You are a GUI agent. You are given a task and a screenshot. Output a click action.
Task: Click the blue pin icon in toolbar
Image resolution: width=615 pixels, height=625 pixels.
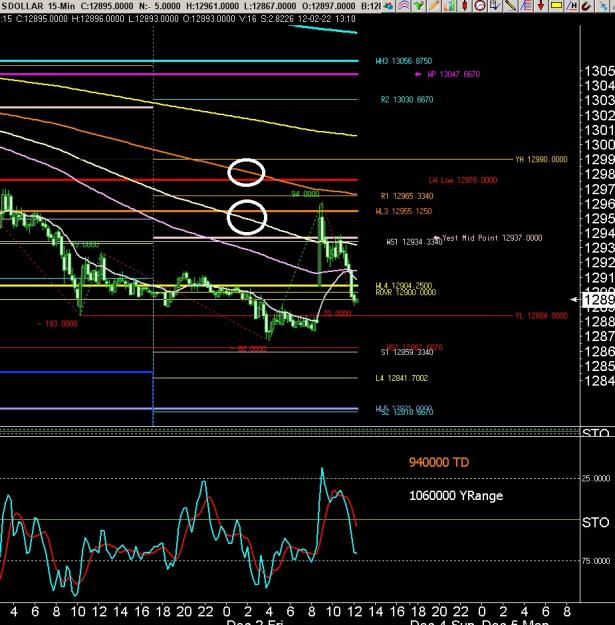coord(603,6)
